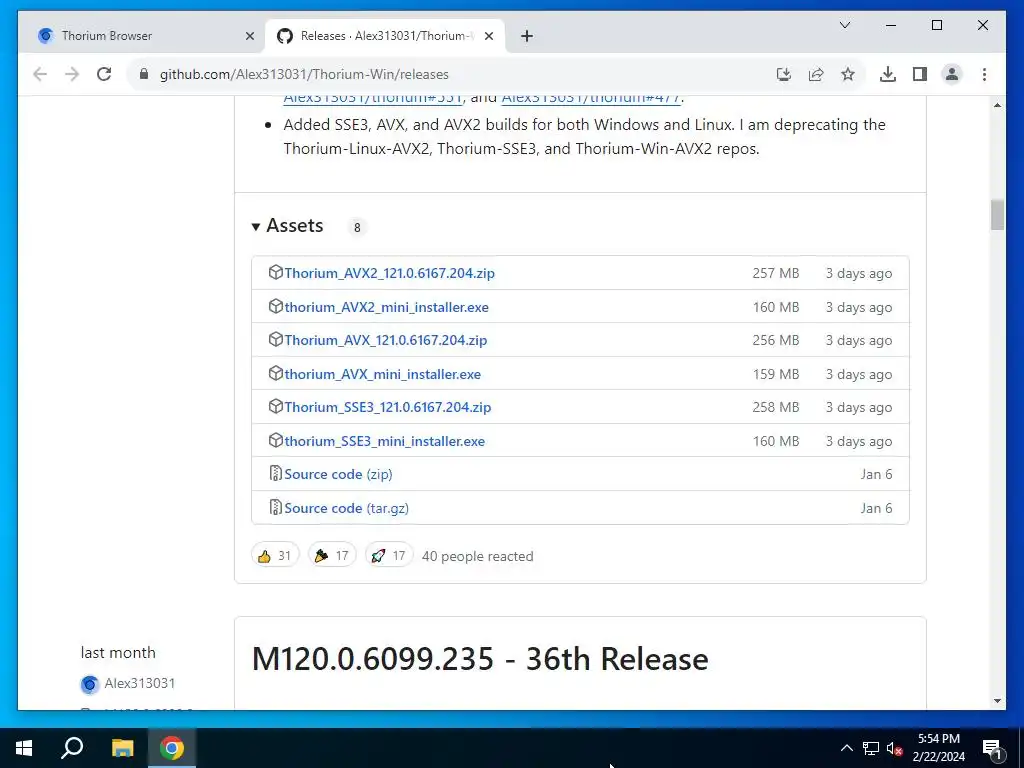Click package icon beside Thorium_AVX2 zip
Screen dimensions: 1024x768
click(x=276, y=272)
